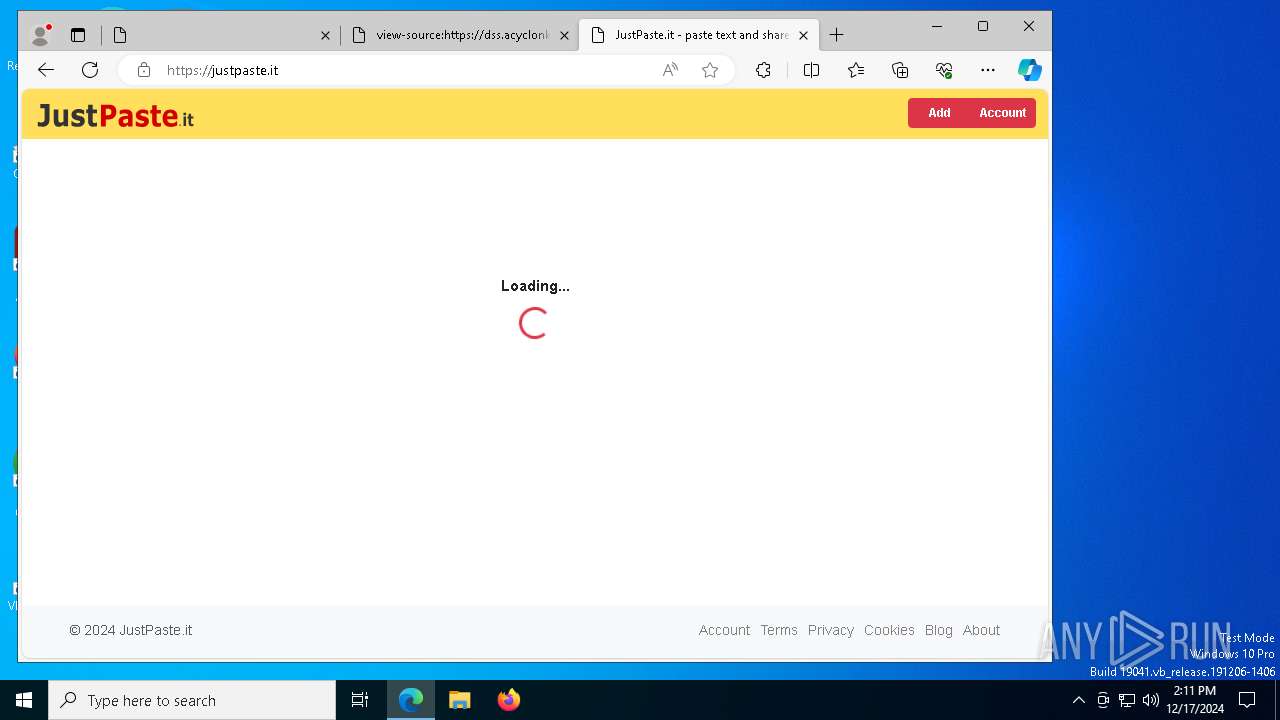Close the view-source tab

pyautogui.click(x=564, y=35)
